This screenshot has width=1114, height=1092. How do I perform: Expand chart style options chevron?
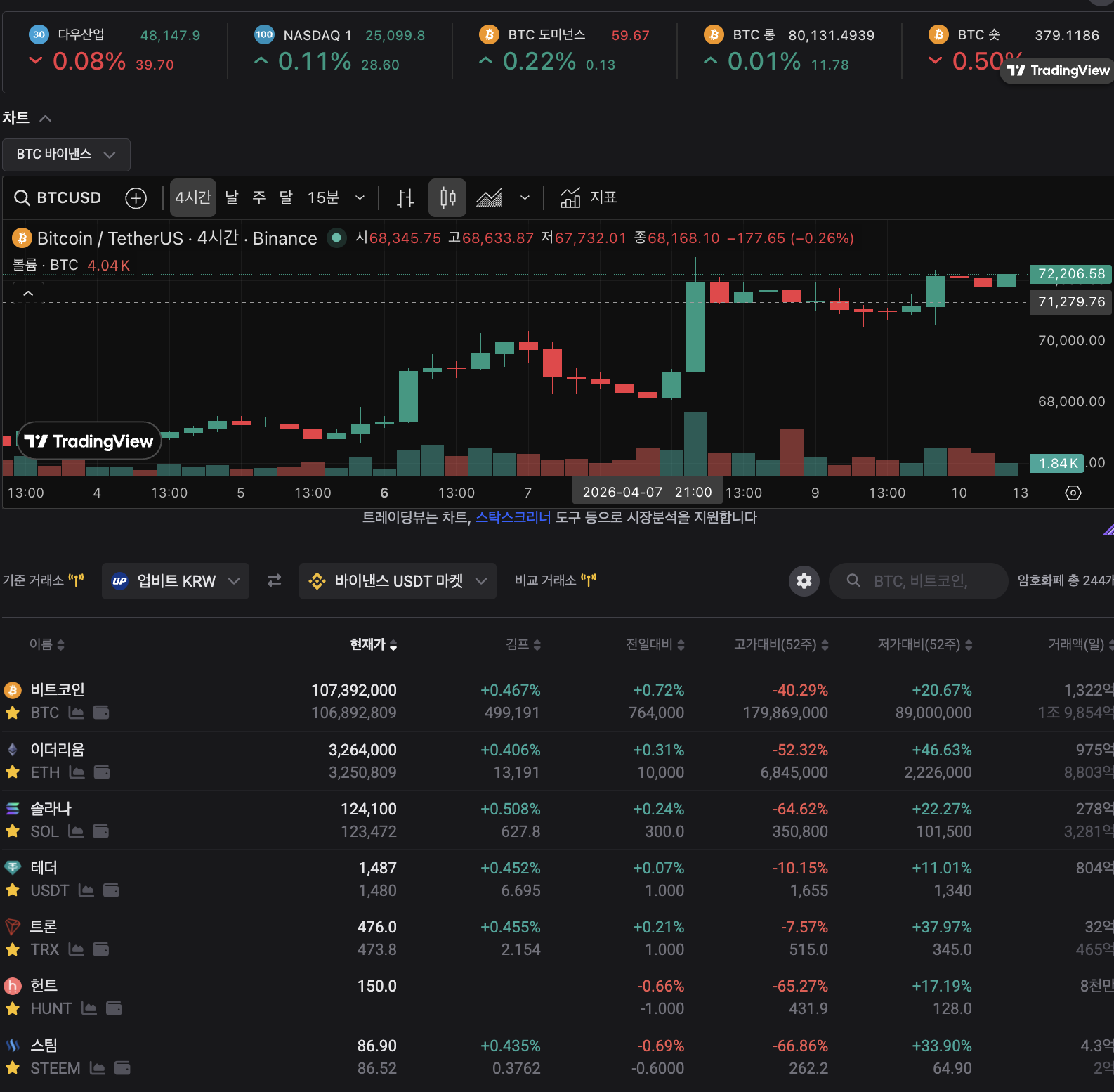[x=525, y=198]
